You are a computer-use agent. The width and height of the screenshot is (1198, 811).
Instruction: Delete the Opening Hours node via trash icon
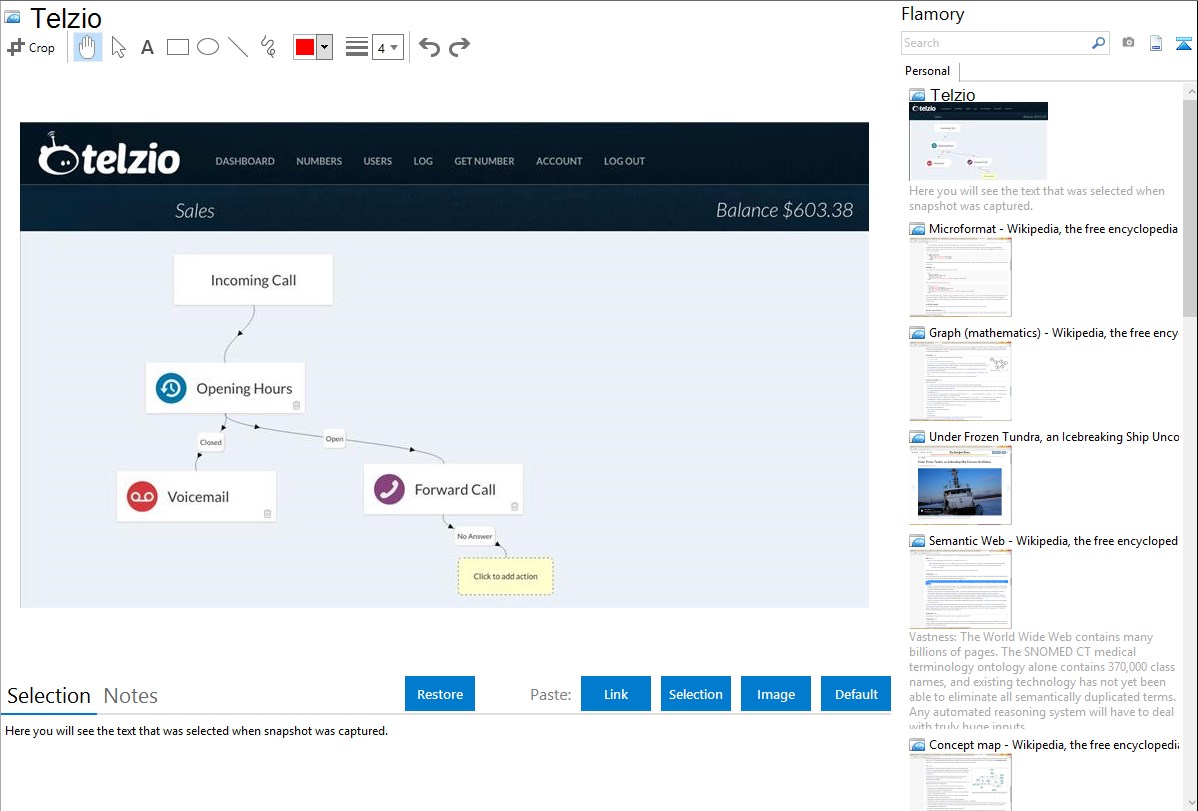pos(296,405)
